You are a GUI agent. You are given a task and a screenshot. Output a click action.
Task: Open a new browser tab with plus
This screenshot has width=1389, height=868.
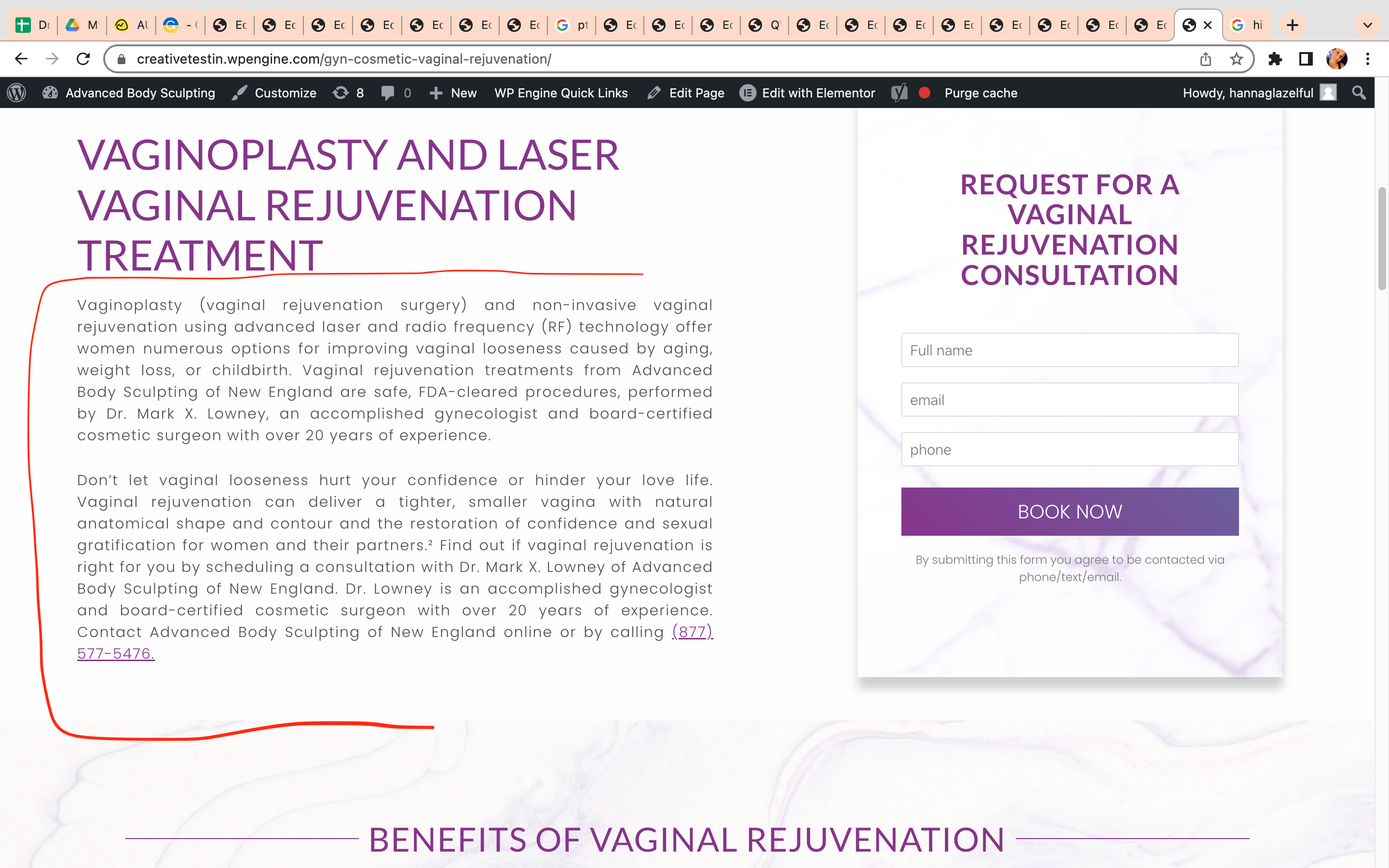pyautogui.click(x=1293, y=25)
